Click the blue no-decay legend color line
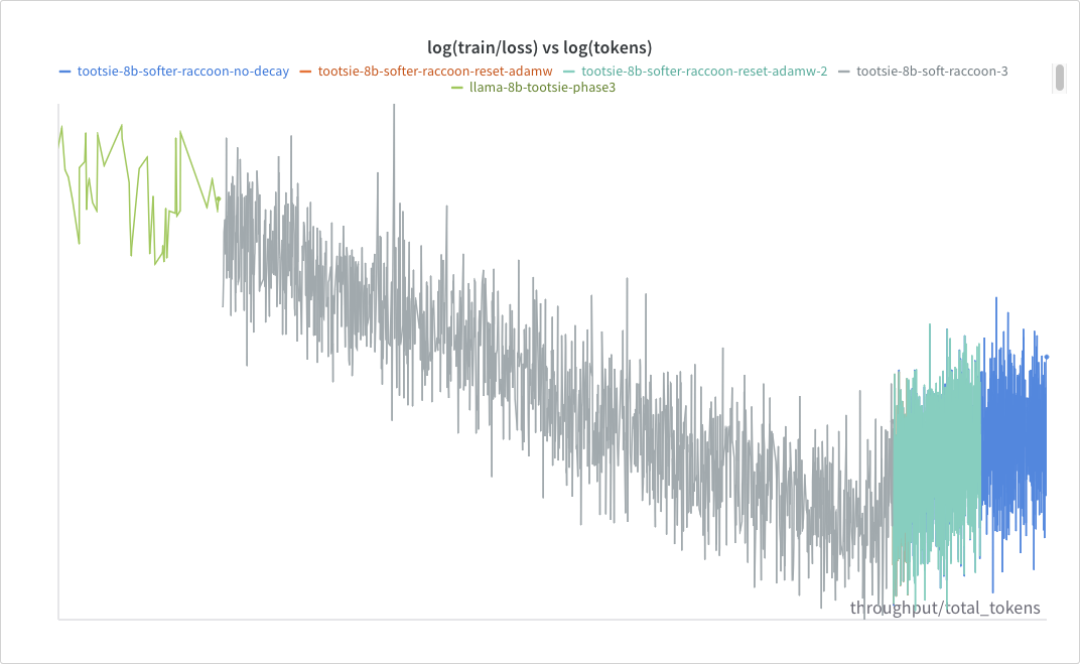Image resolution: width=1080 pixels, height=664 pixels. [x=65, y=72]
